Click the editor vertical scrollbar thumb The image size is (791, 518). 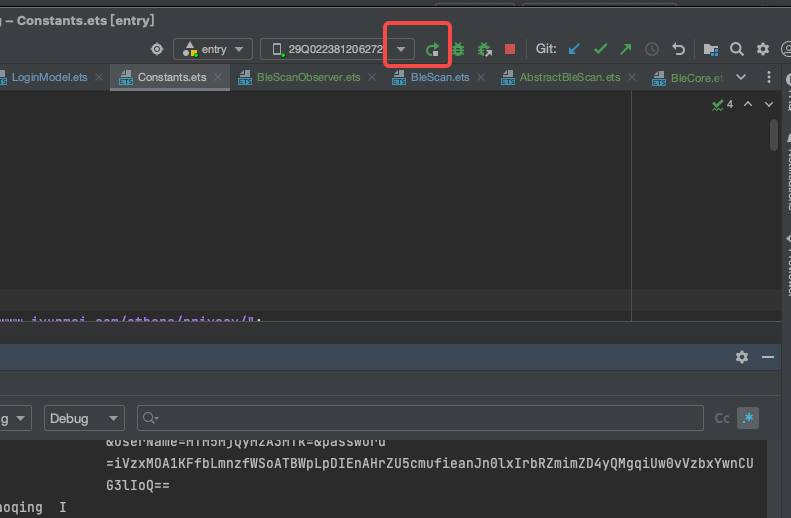[774, 135]
